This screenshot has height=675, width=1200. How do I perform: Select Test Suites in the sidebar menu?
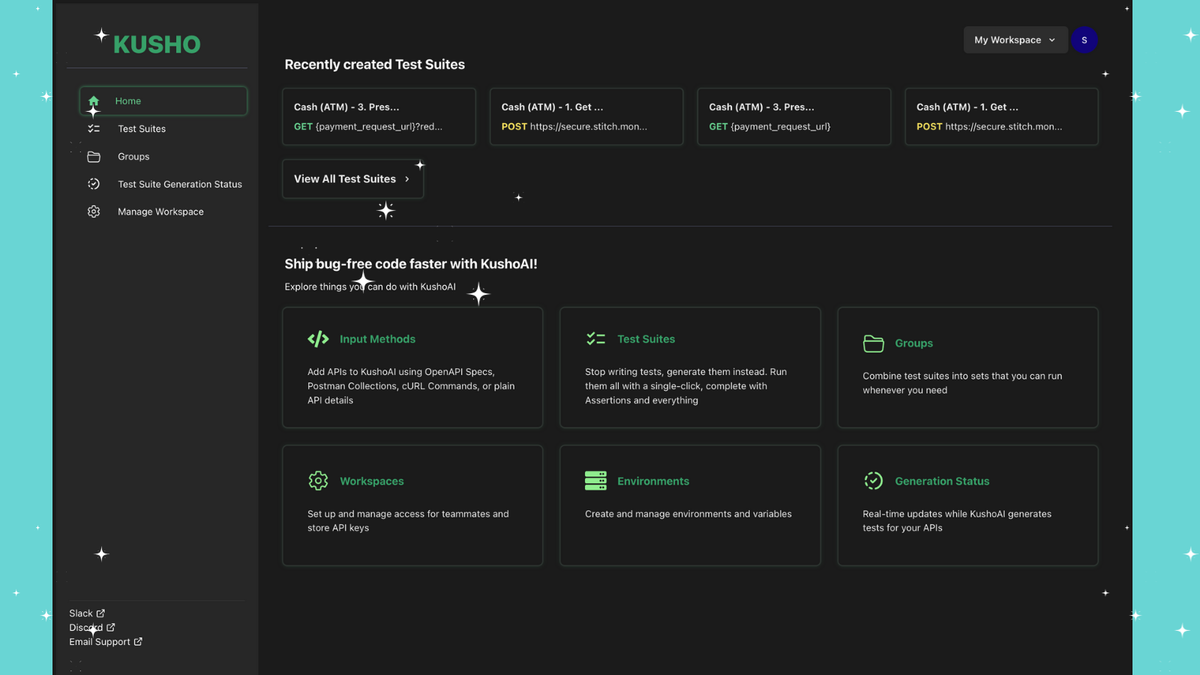[x=142, y=129]
